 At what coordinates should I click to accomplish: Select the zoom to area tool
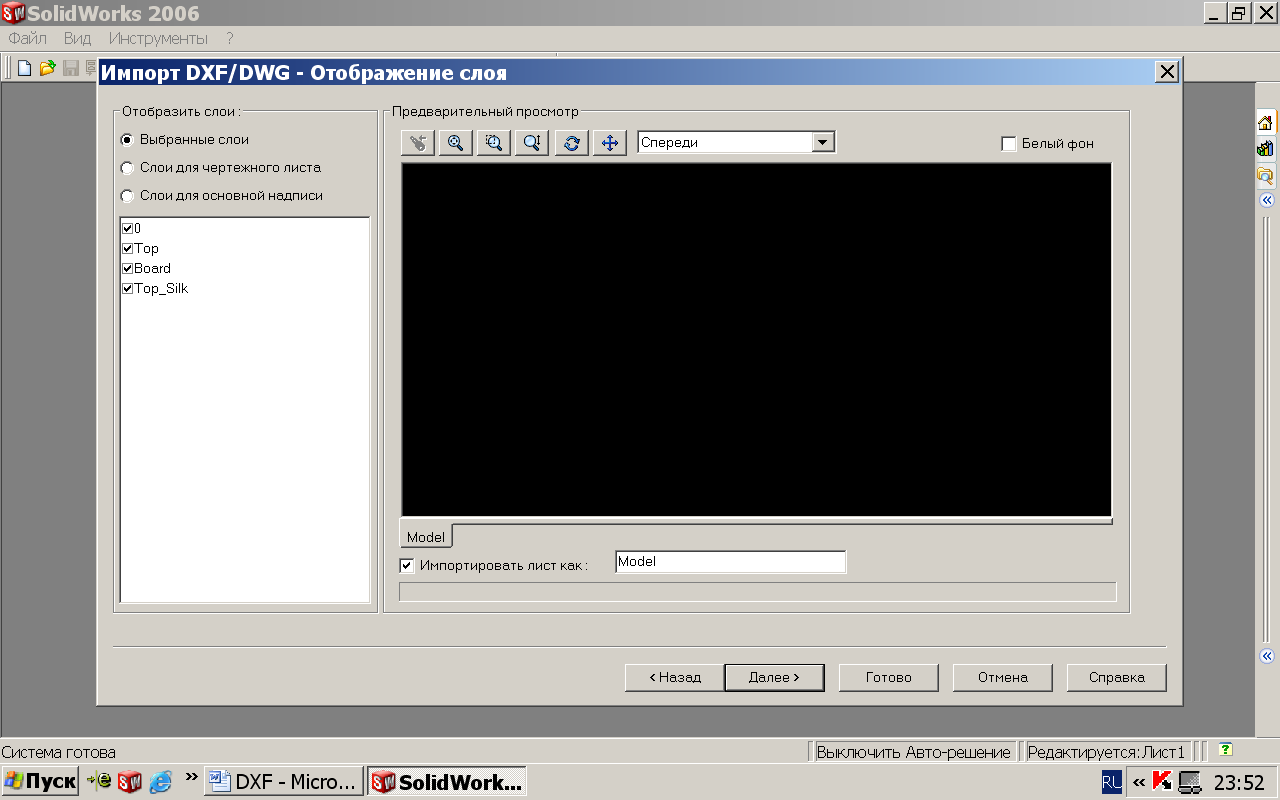tap(493, 143)
